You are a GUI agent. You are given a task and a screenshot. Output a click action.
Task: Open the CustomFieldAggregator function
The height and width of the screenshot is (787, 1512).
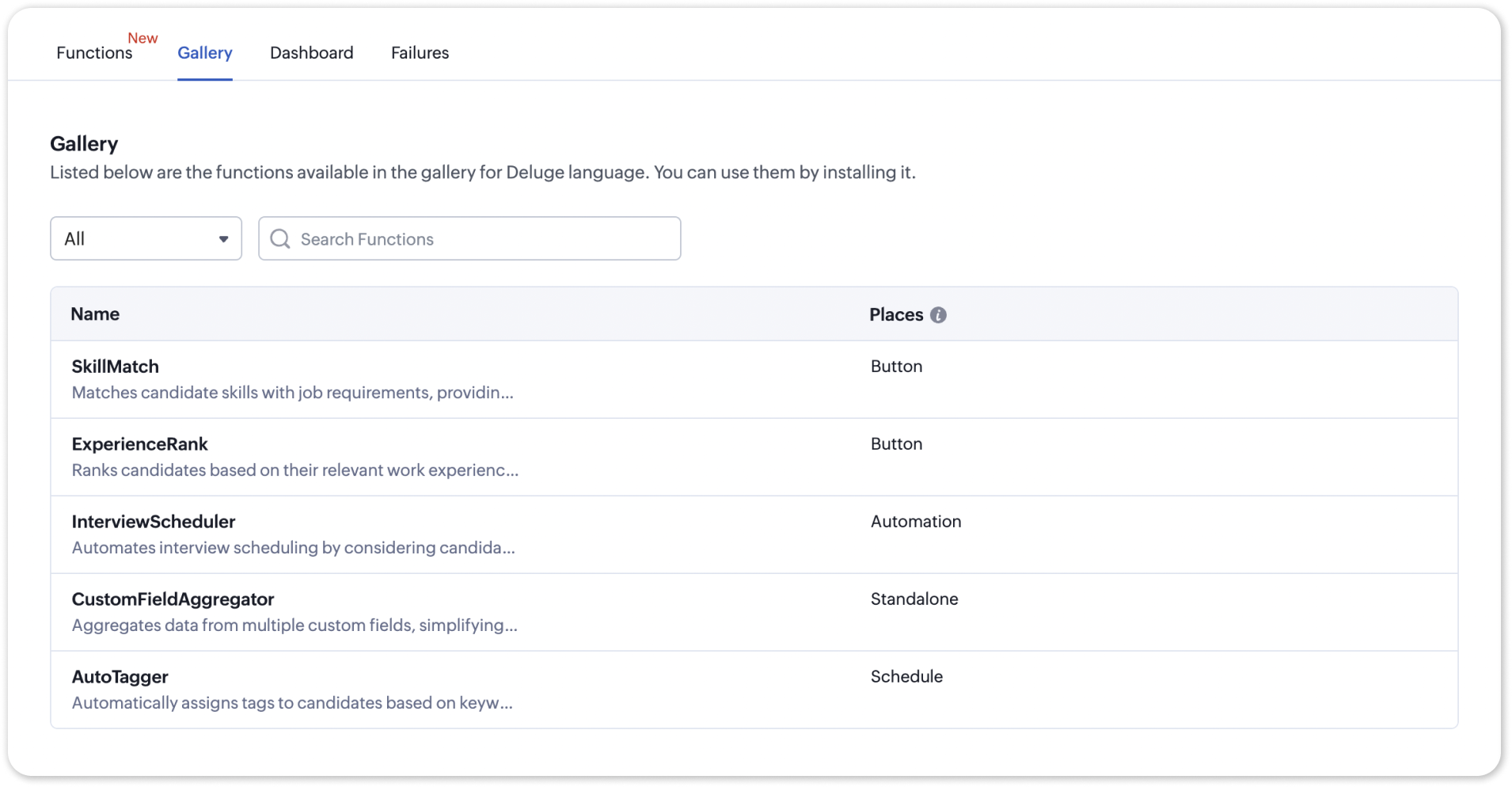173,599
